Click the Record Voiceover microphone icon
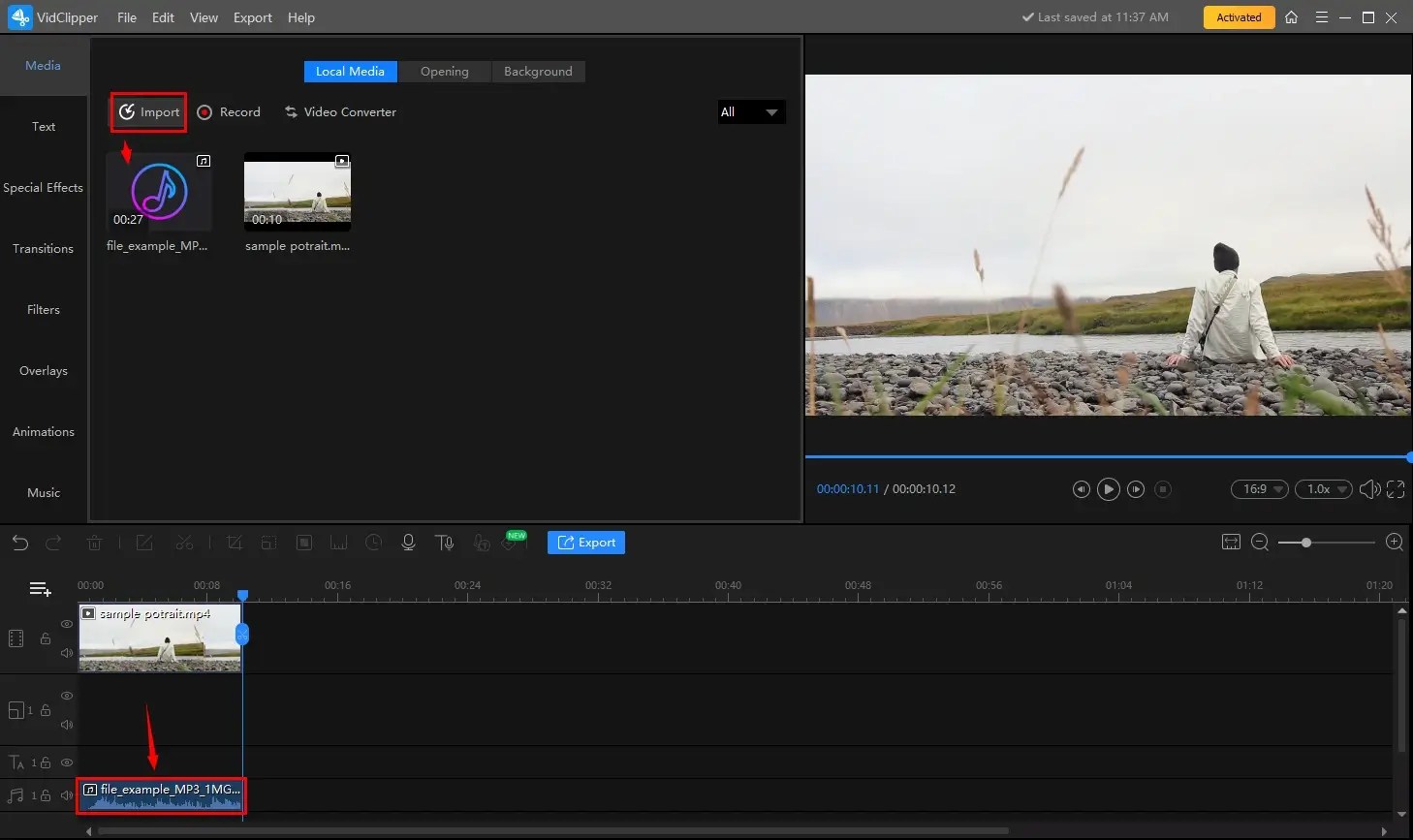Image resolution: width=1413 pixels, height=840 pixels. 407,542
